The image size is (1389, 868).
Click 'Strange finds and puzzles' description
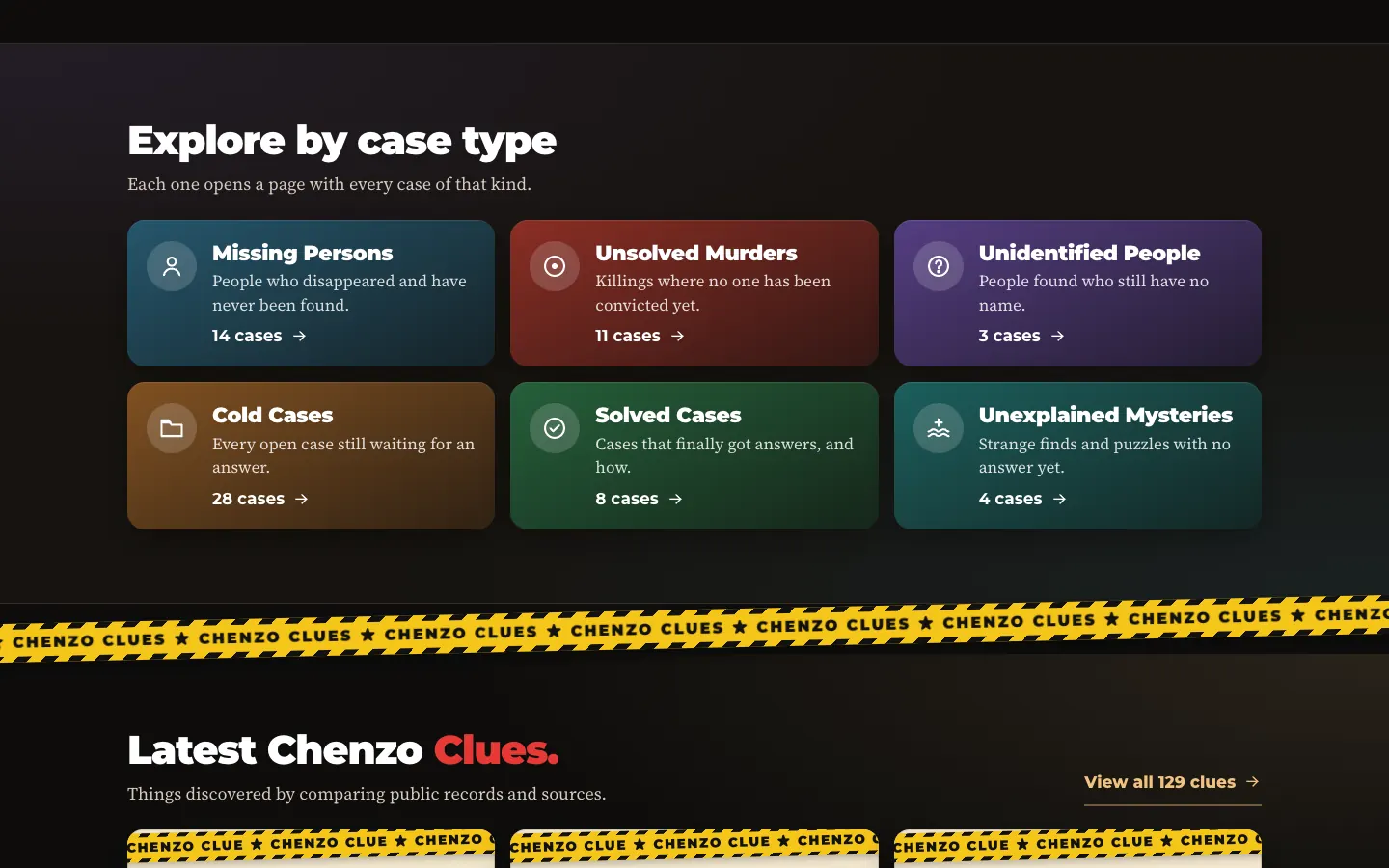click(x=1104, y=455)
